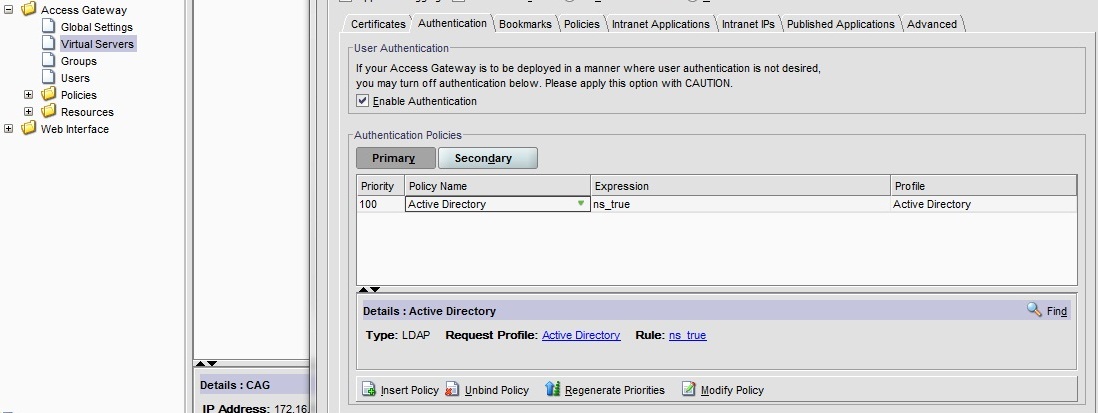Screen dimensions: 1098x413
Task: Expand the Resources tree node
Action: [x=28, y=111]
